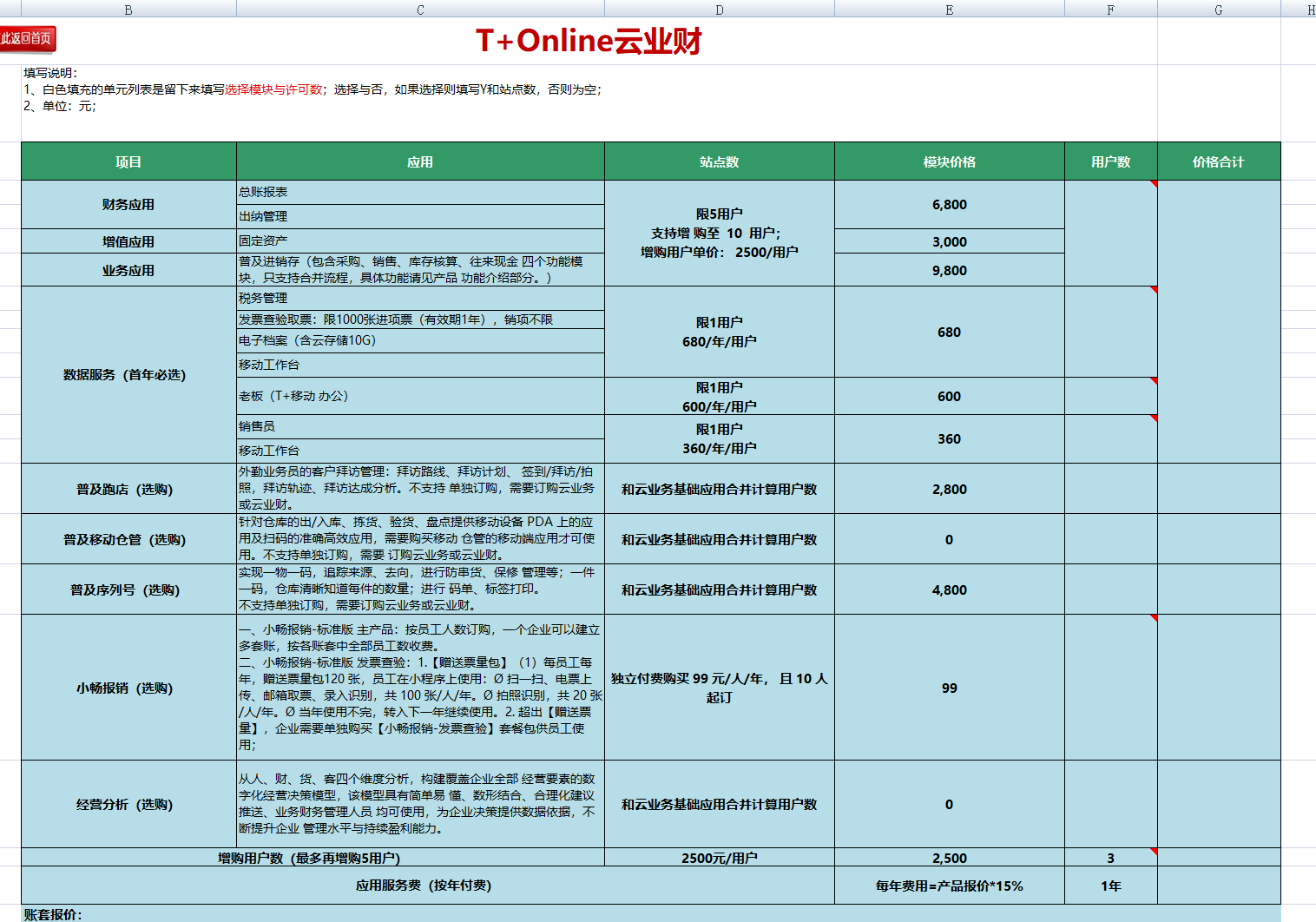This screenshot has width=1316, height=922.
Task: Select the 680/年/用户 site cell
Action: point(720,332)
